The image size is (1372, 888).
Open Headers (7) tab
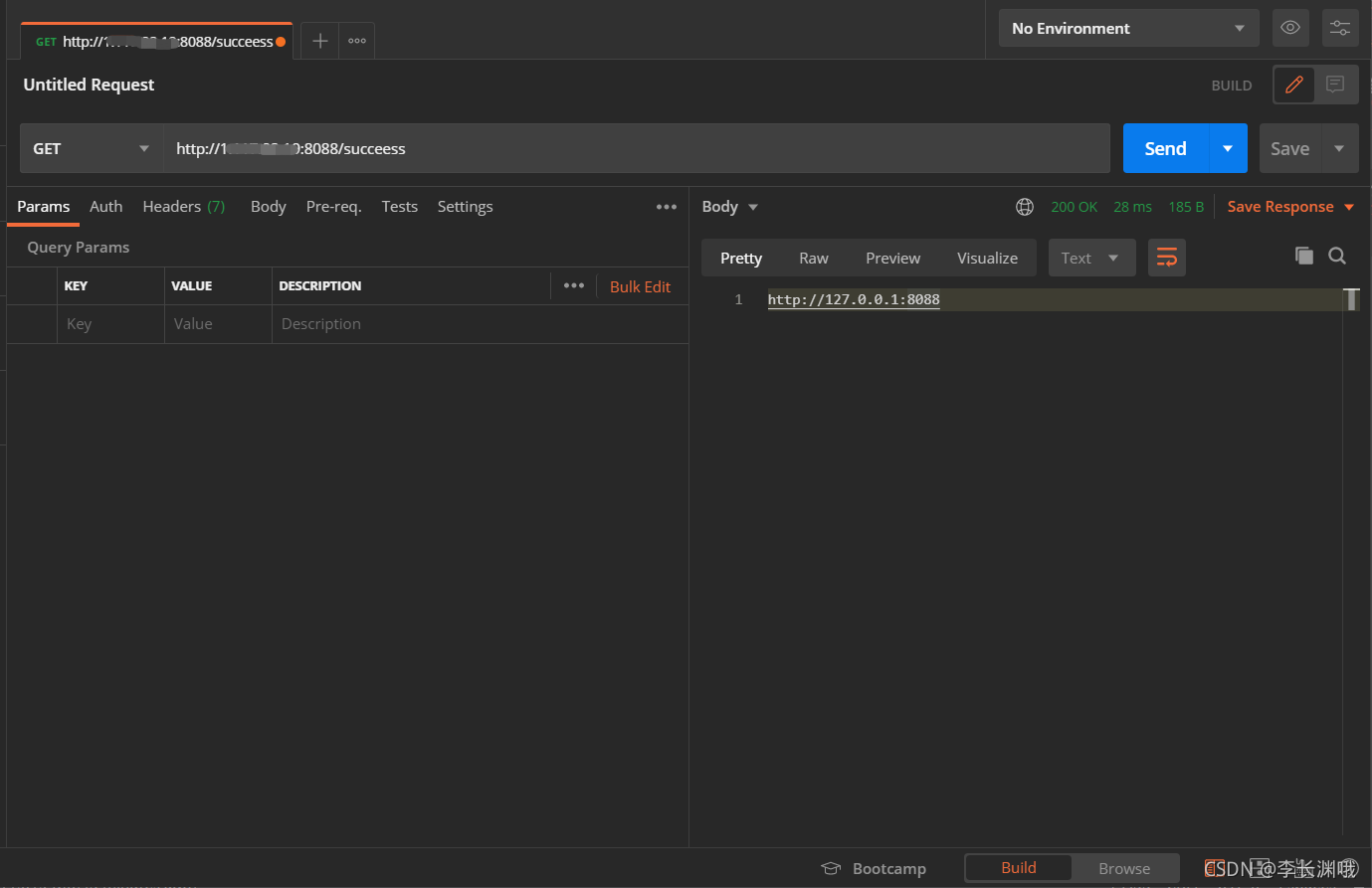pyautogui.click(x=184, y=207)
